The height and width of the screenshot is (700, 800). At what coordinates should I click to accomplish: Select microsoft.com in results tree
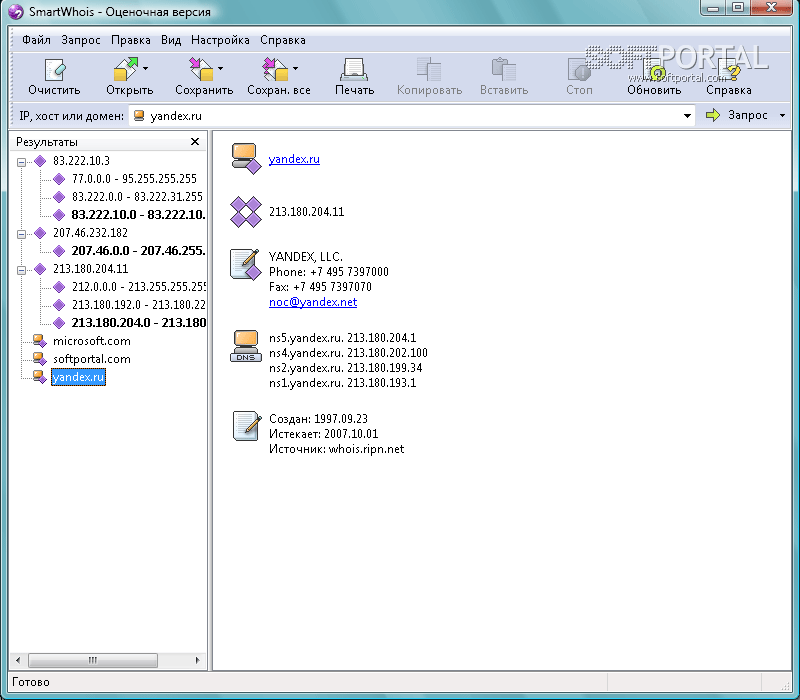[92, 341]
